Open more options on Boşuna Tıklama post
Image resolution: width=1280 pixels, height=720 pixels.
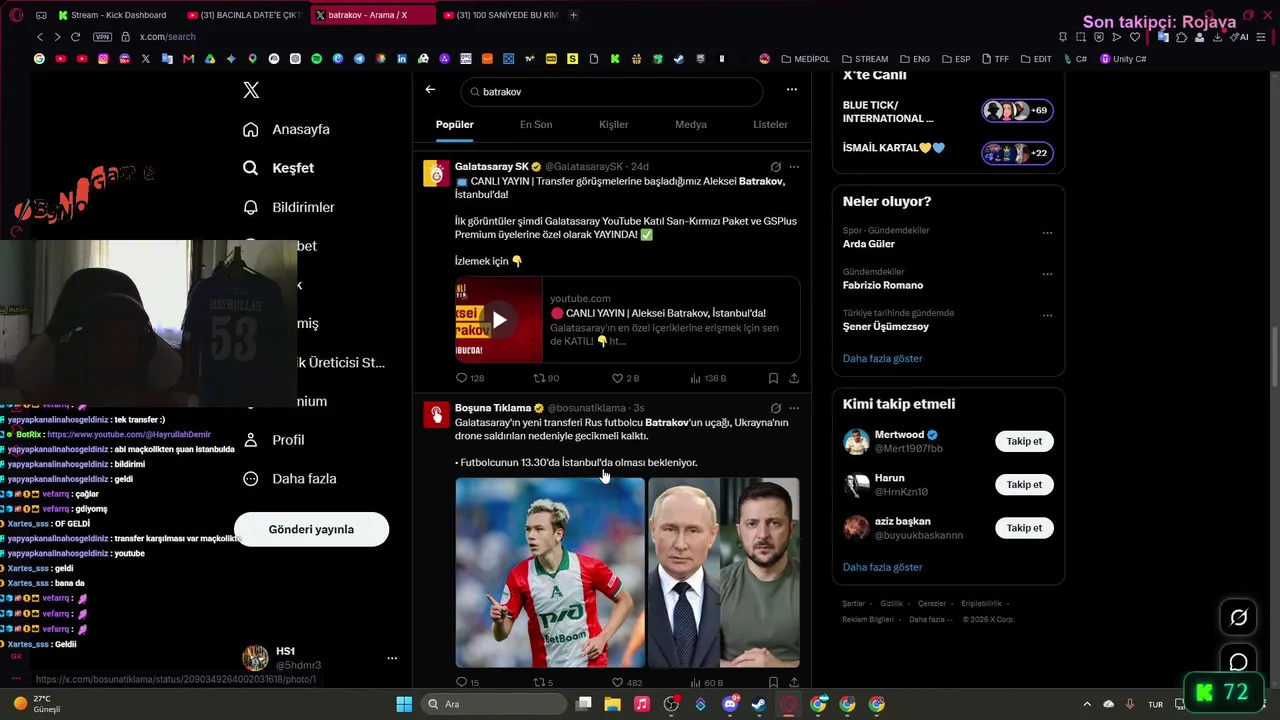pos(794,408)
